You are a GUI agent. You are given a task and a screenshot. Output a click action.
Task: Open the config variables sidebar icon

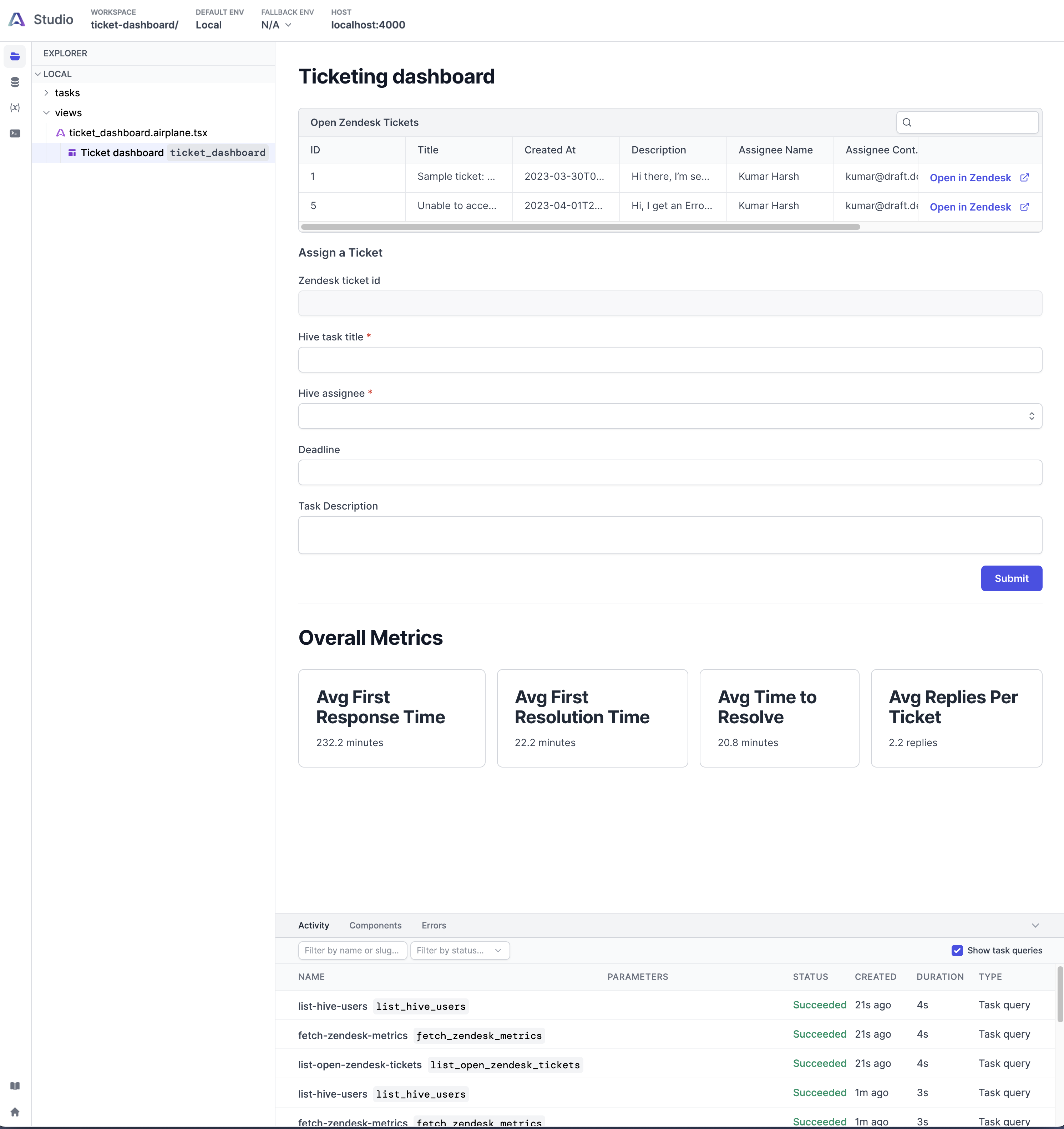coord(15,107)
